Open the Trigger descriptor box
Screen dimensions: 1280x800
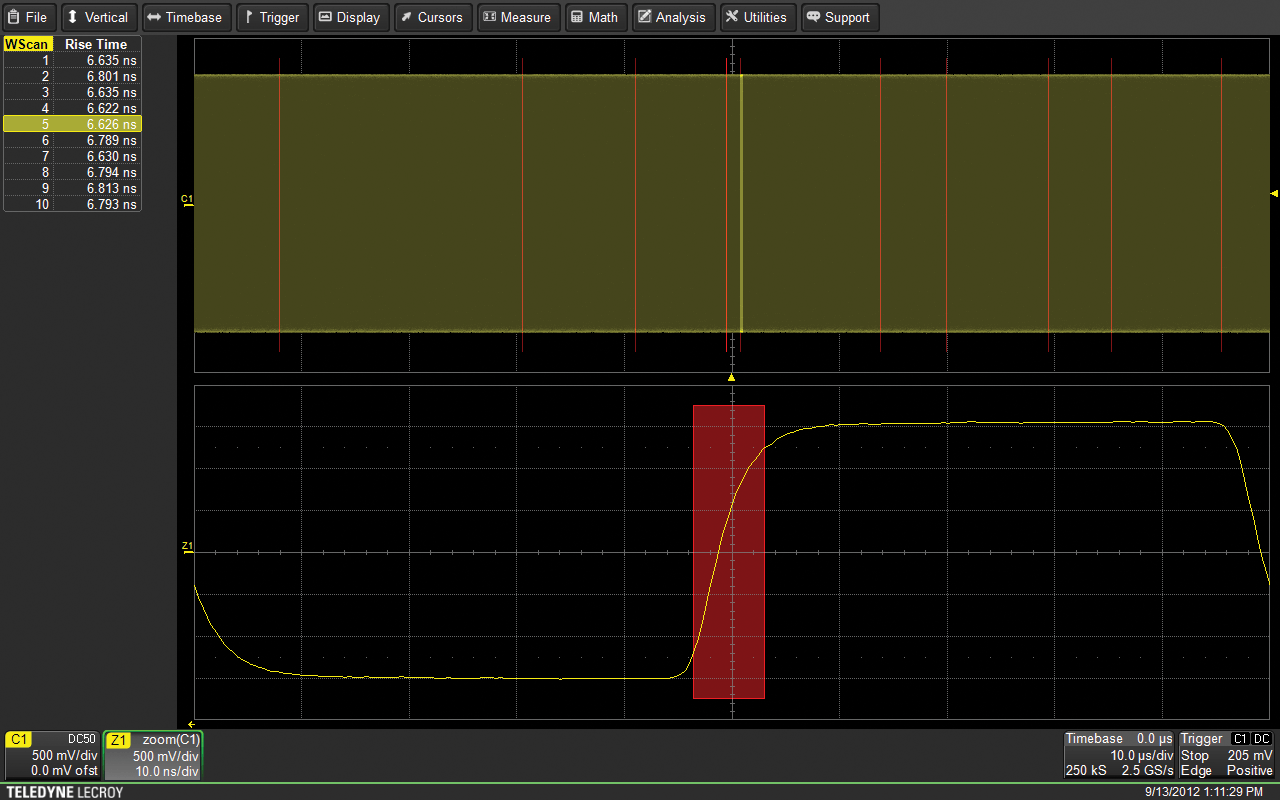pyautogui.click(x=1226, y=755)
